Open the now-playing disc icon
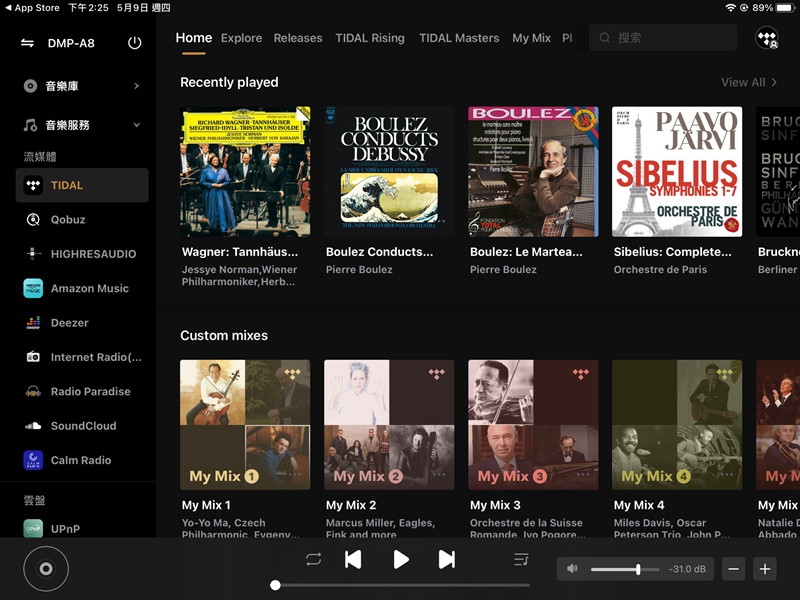This screenshot has height=600, width=800. click(46, 568)
